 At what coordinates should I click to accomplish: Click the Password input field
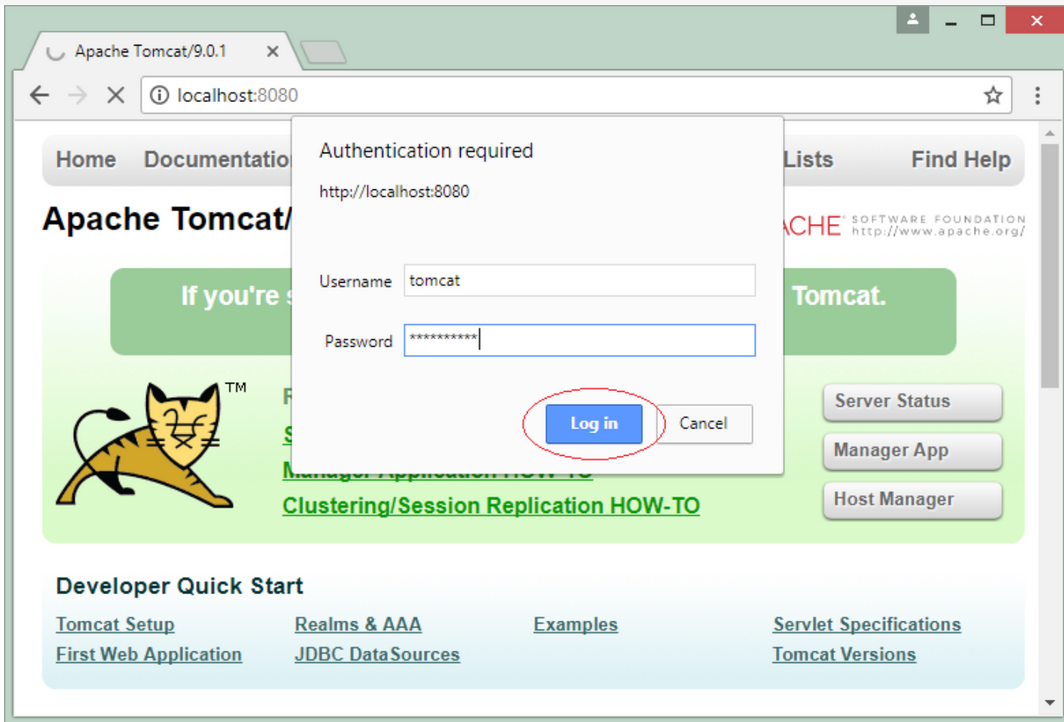click(580, 340)
